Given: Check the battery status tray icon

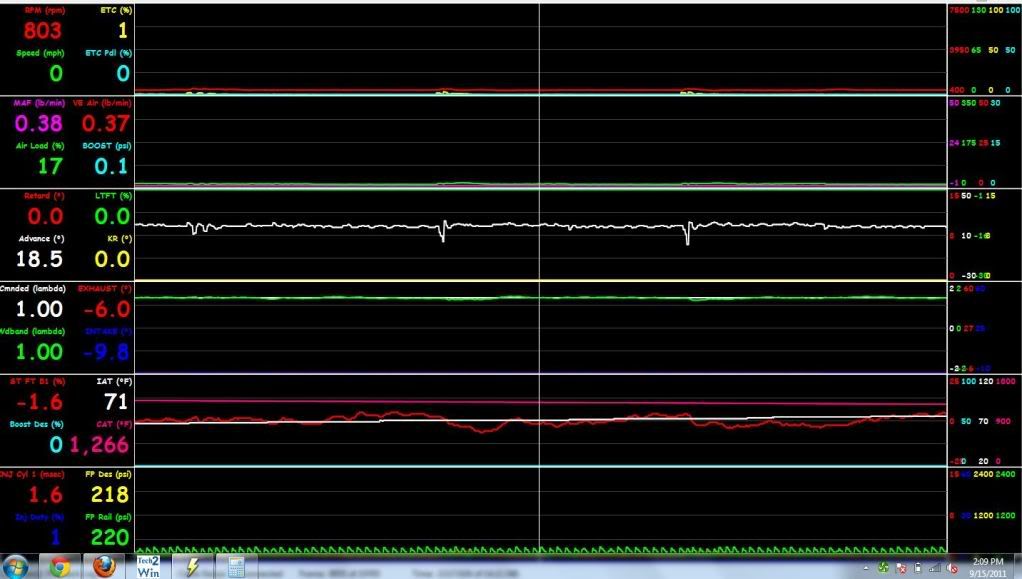Looking at the screenshot, I should point(918,568).
